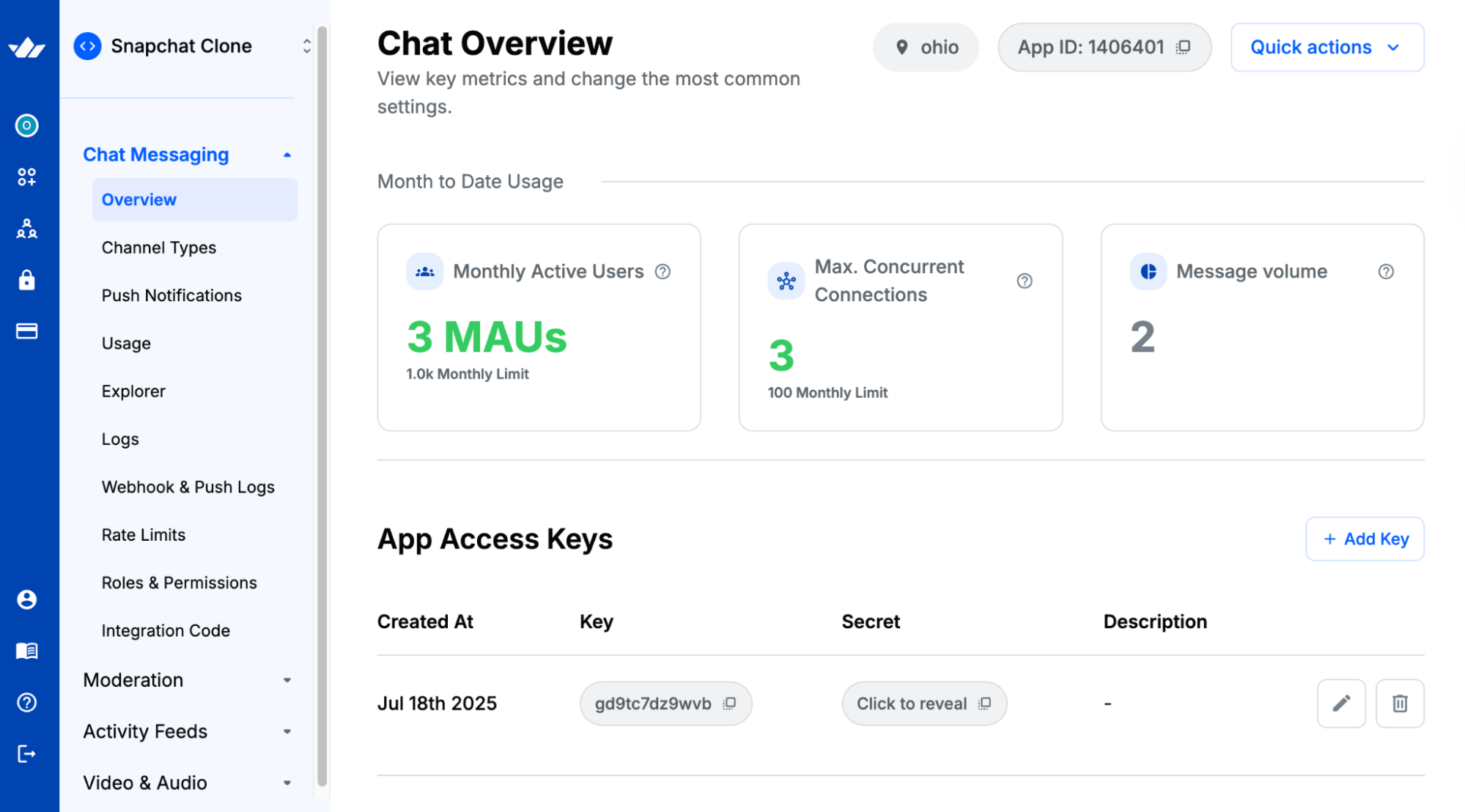Open the Quick actions dropdown
The image size is (1465, 812).
1326,48
